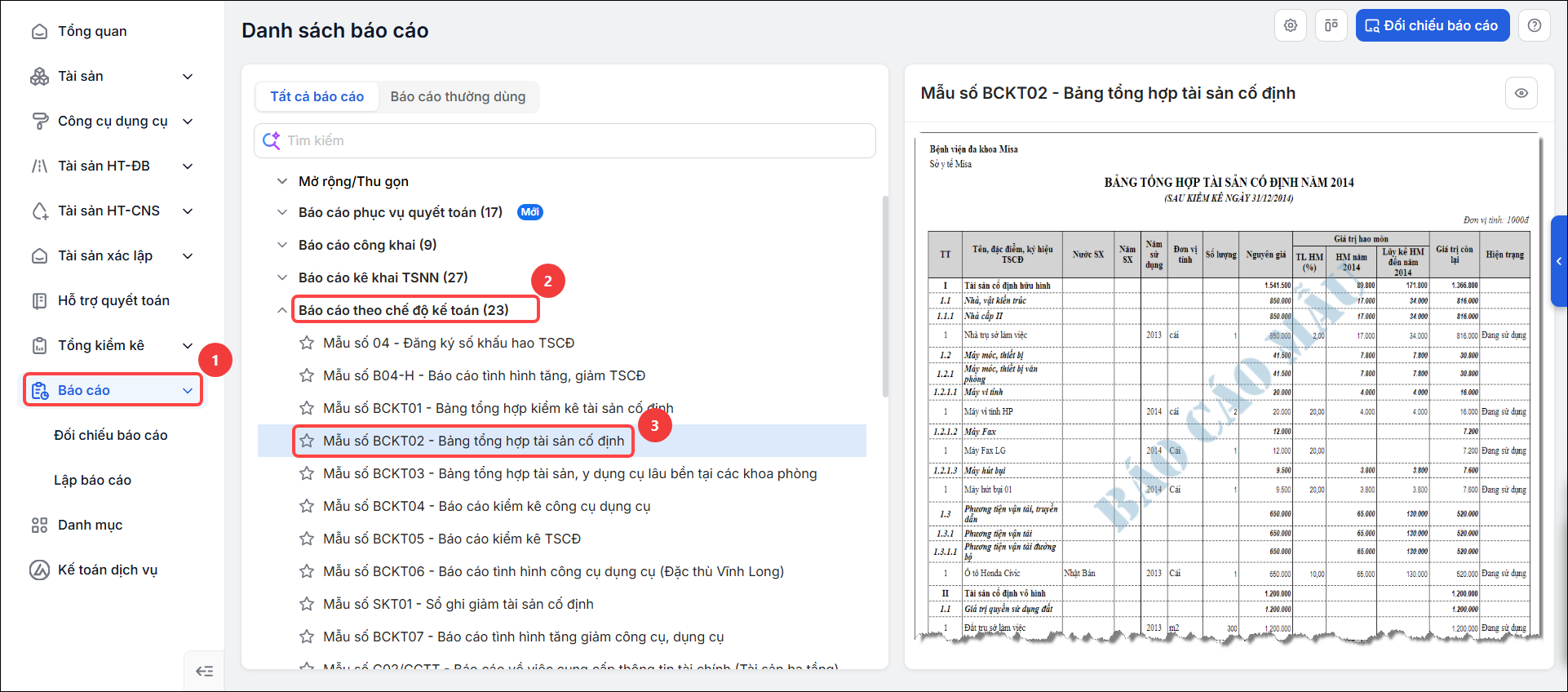Click the Mới badge on quyết toán group

point(530,212)
